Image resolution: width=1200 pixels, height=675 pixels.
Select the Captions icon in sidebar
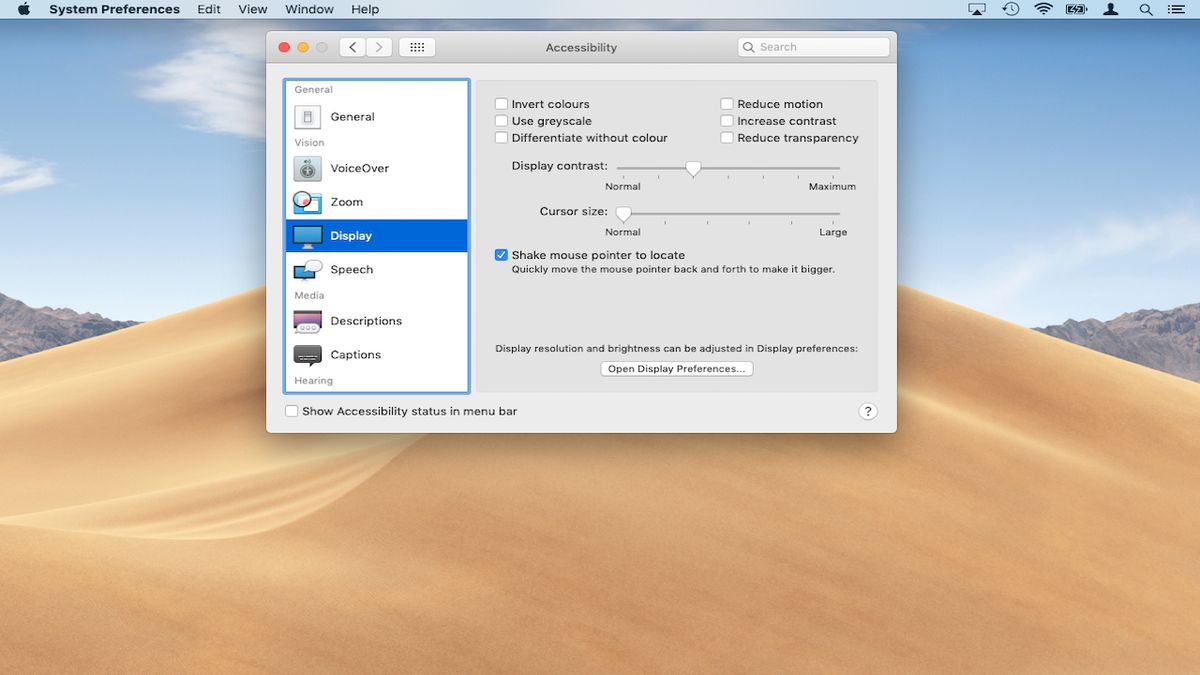pyautogui.click(x=307, y=354)
